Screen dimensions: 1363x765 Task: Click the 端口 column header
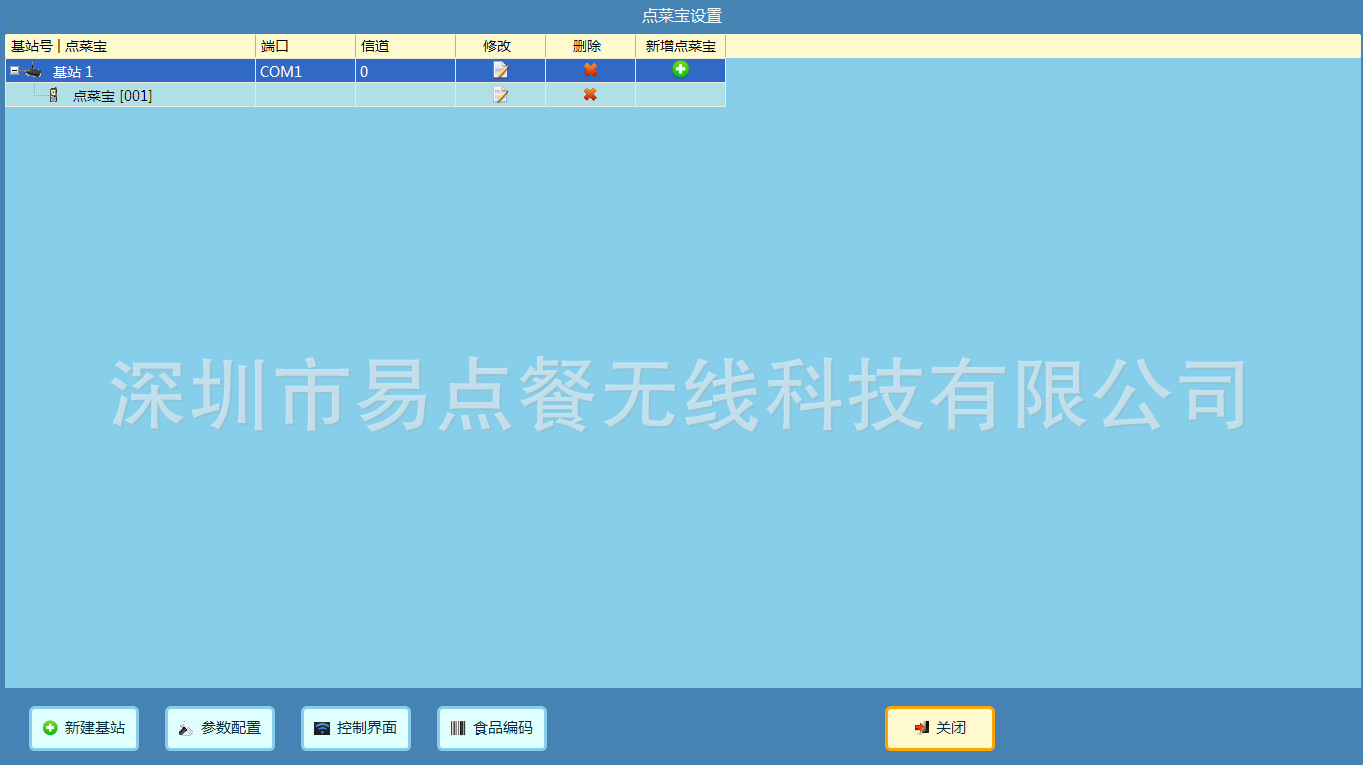click(305, 46)
